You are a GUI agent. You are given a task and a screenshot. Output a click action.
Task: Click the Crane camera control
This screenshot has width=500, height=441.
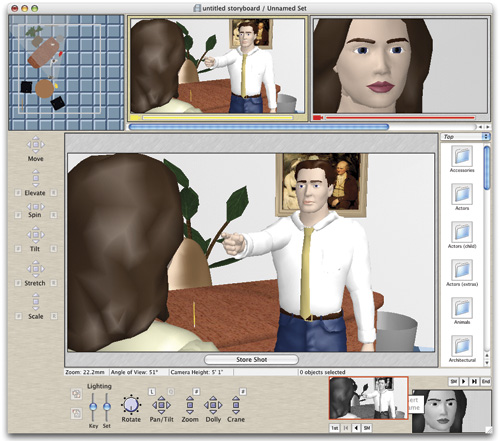coord(236,405)
